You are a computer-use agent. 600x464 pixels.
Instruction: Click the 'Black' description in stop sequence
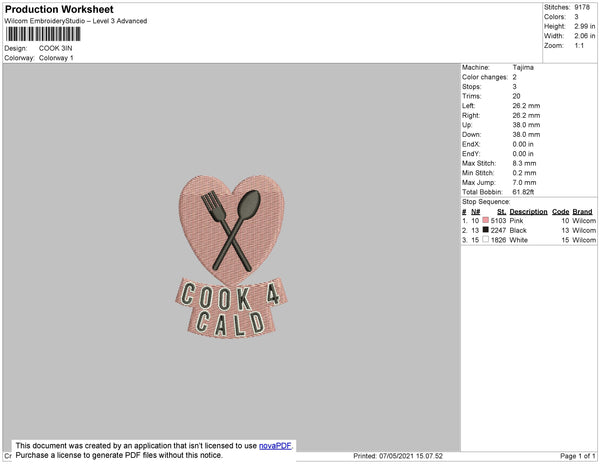[518, 230]
